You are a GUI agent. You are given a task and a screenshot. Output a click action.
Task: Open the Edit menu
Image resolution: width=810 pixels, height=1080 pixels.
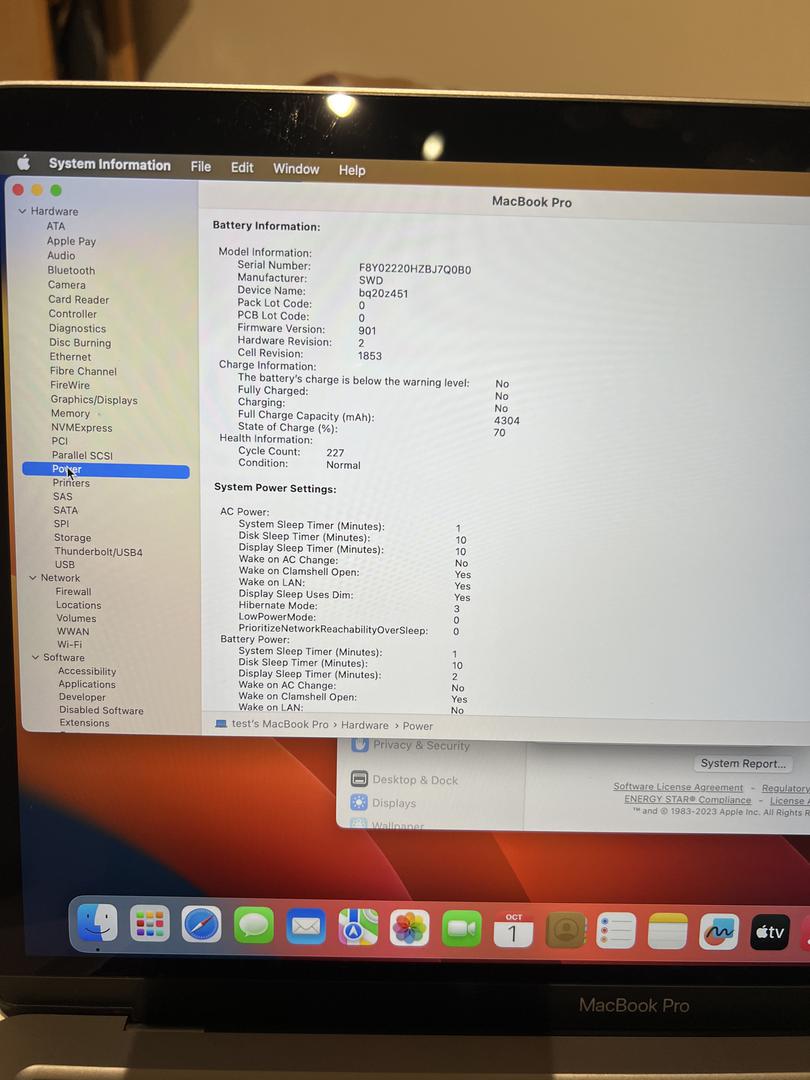(242, 167)
